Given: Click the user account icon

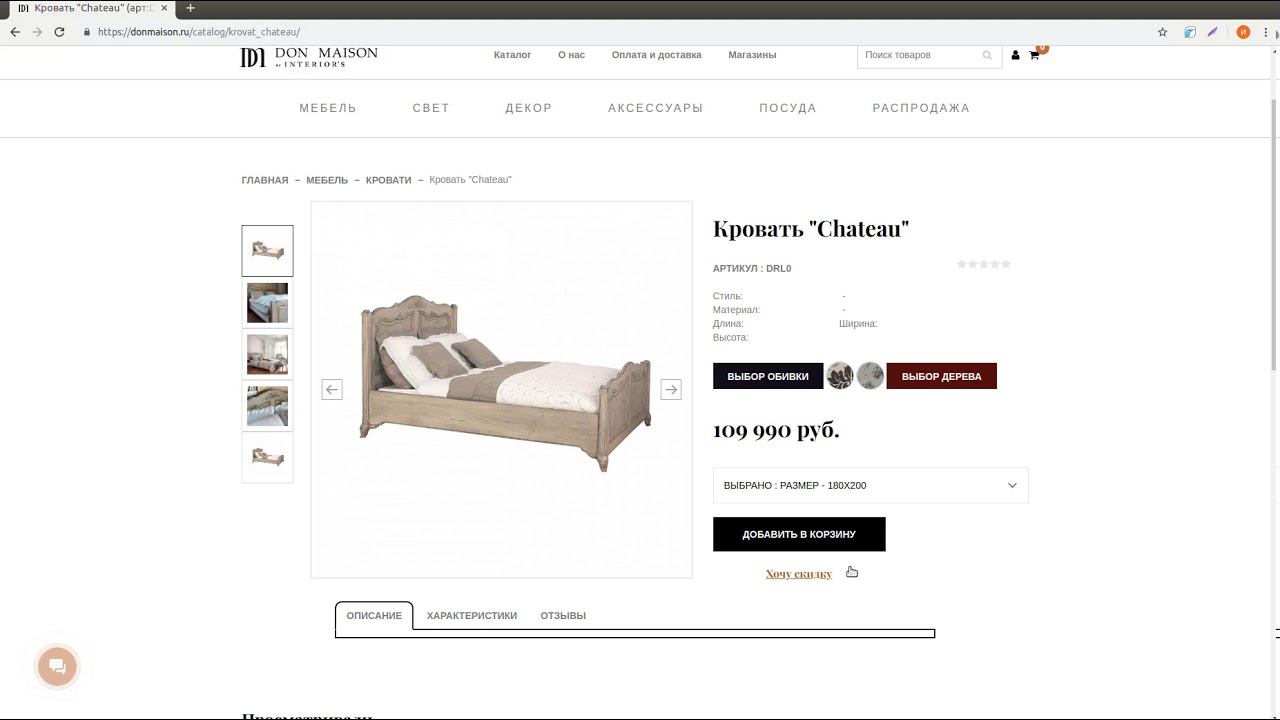Looking at the screenshot, I should [1015, 55].
